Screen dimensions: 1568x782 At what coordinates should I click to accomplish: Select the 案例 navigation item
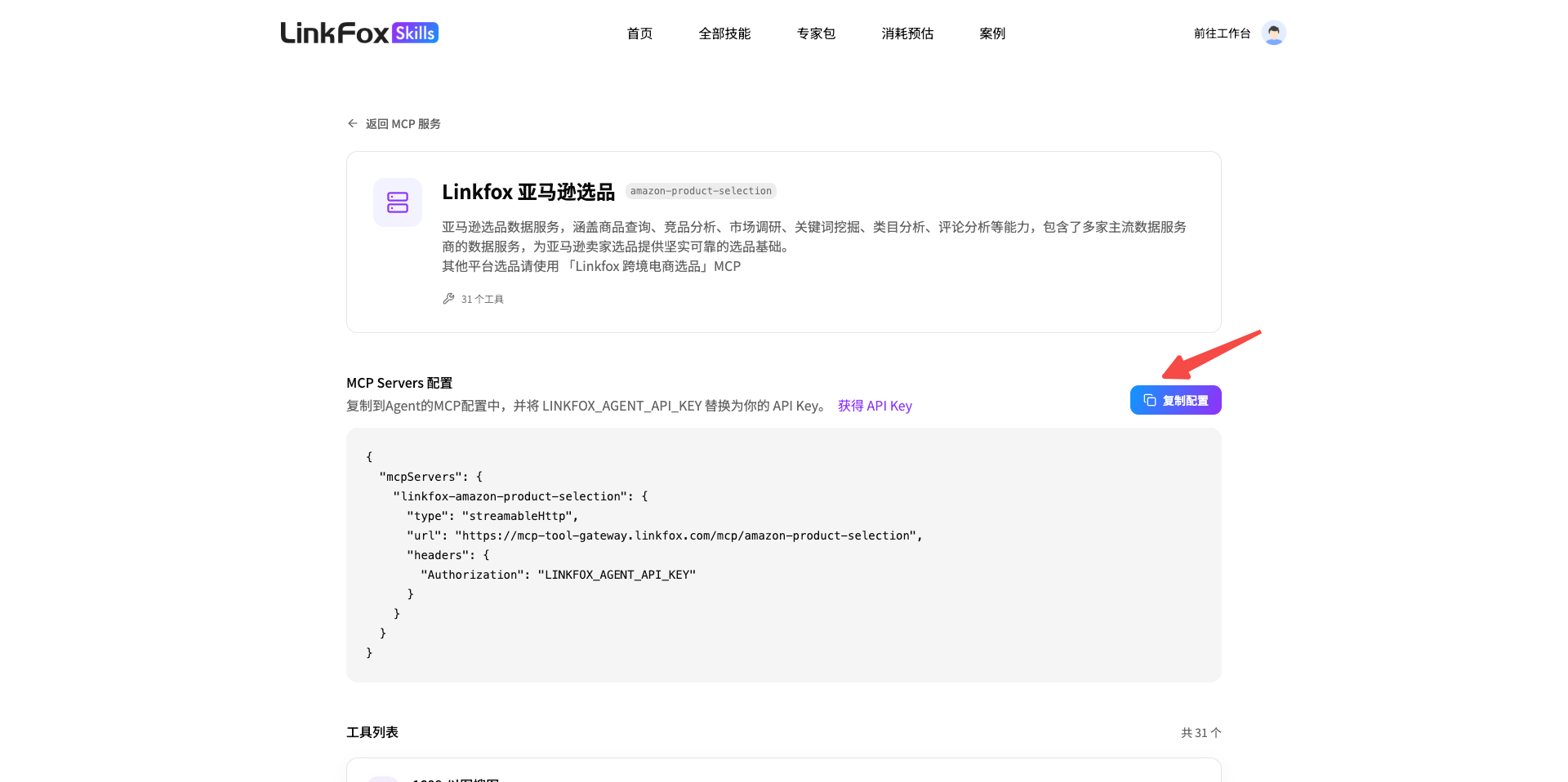pyautogui.click(x=992, y=33)
